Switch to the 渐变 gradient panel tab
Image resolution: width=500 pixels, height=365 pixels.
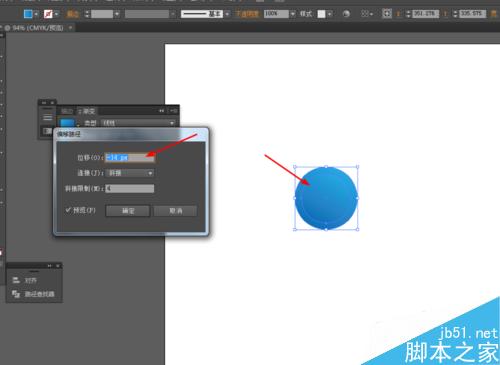[87, 111]
